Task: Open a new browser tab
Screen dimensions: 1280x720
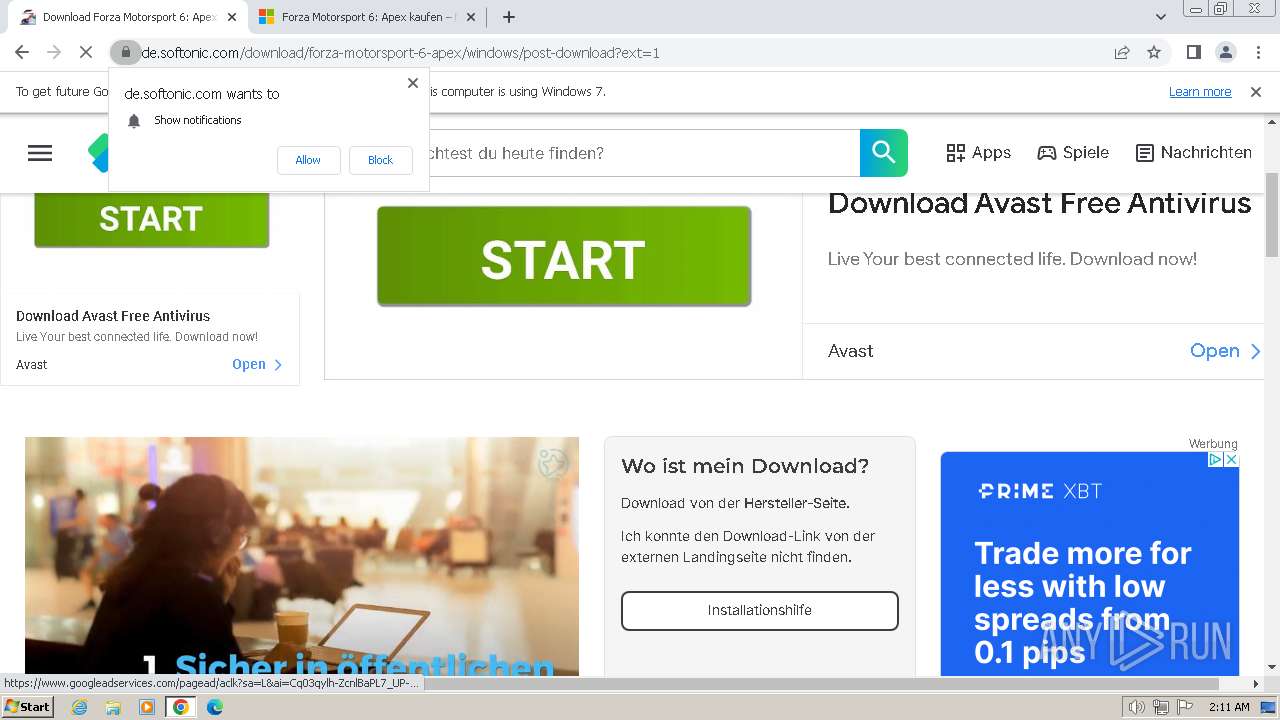Action: click(x=509, y=17)
